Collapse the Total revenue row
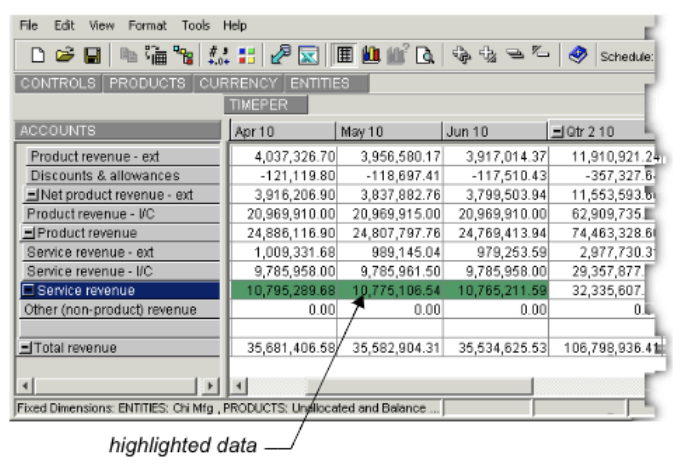Screen dimensions: 700x474 tap(24, 348)
